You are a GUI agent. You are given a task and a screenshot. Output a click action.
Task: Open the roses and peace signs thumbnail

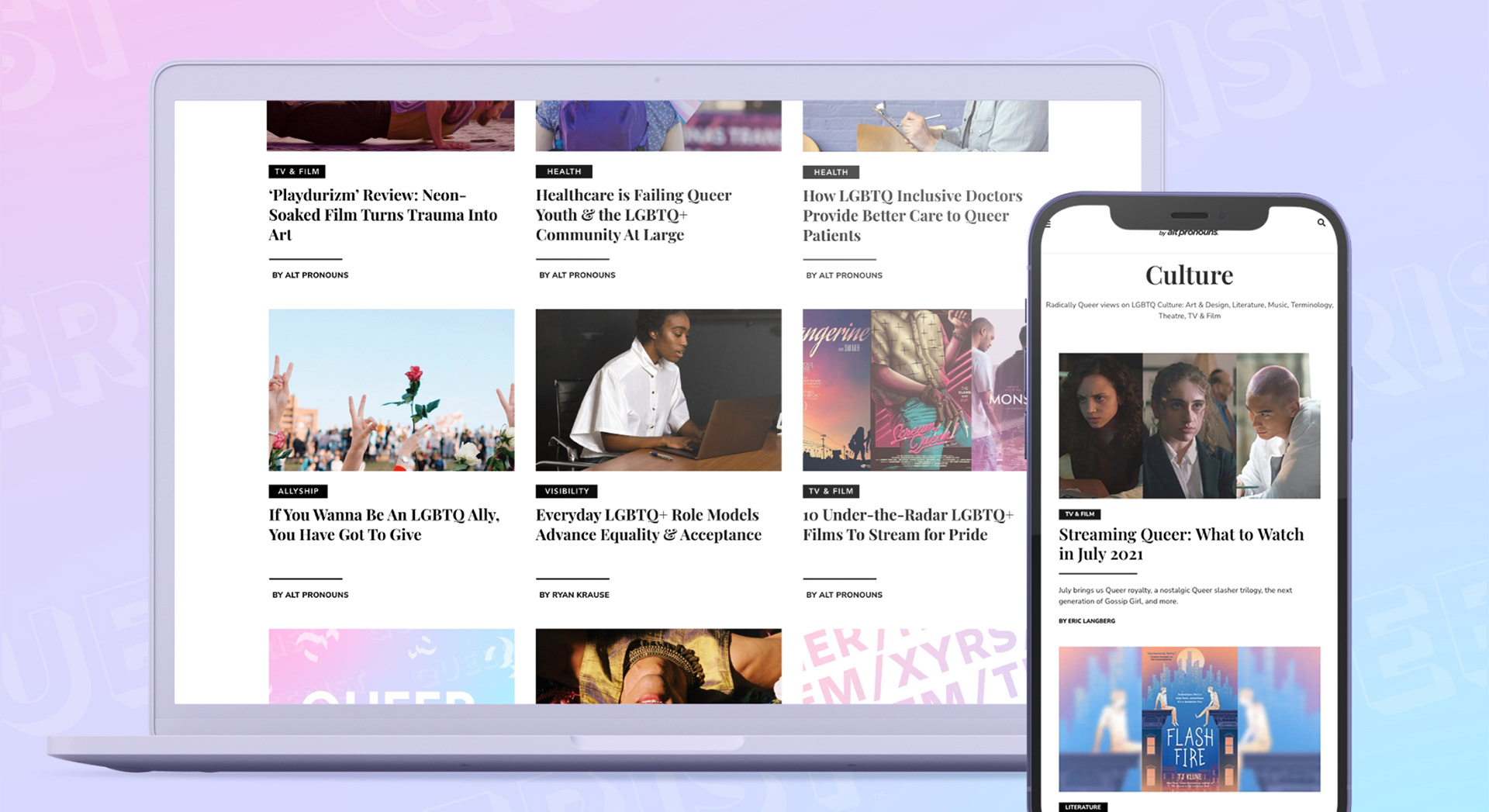(x=392, y=390)
